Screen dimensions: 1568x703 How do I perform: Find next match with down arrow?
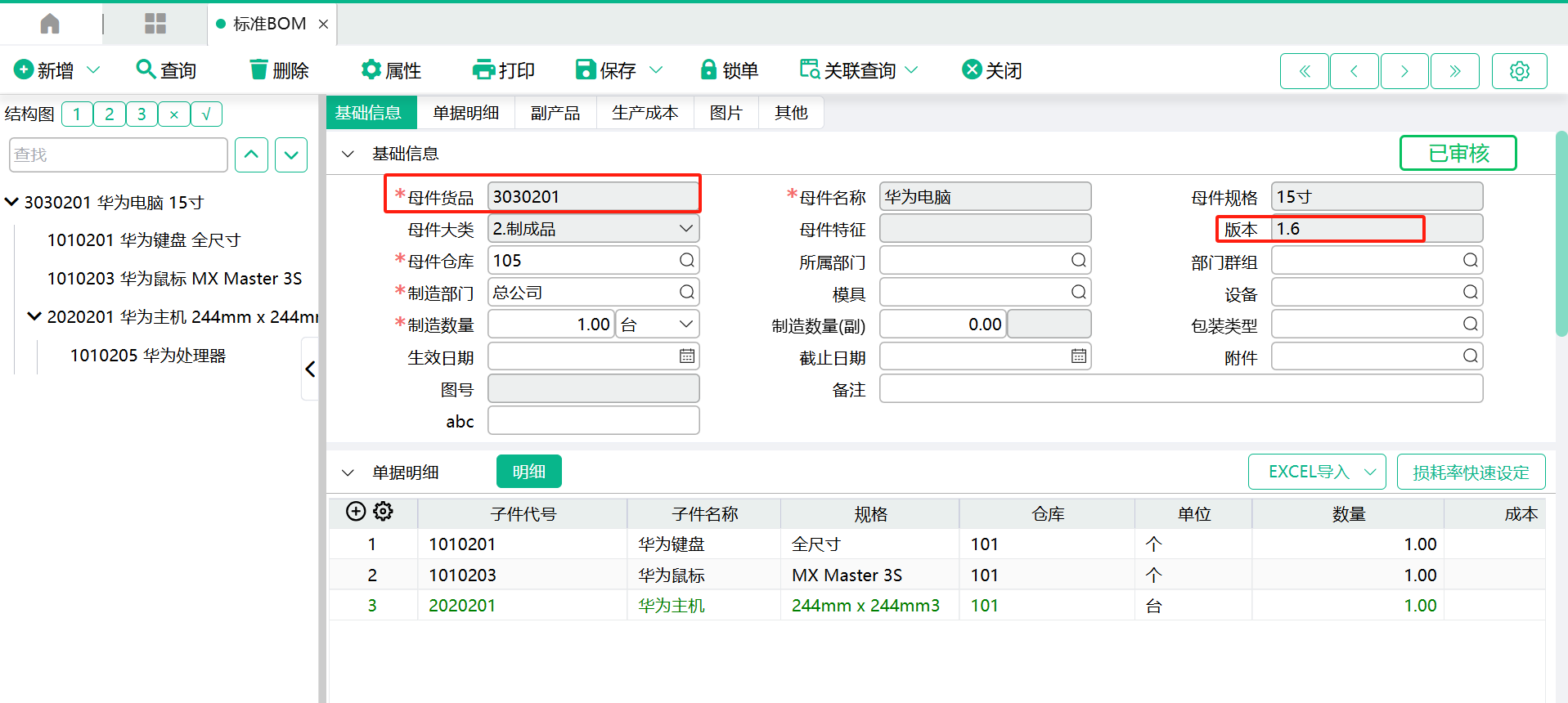click(291, 154)
